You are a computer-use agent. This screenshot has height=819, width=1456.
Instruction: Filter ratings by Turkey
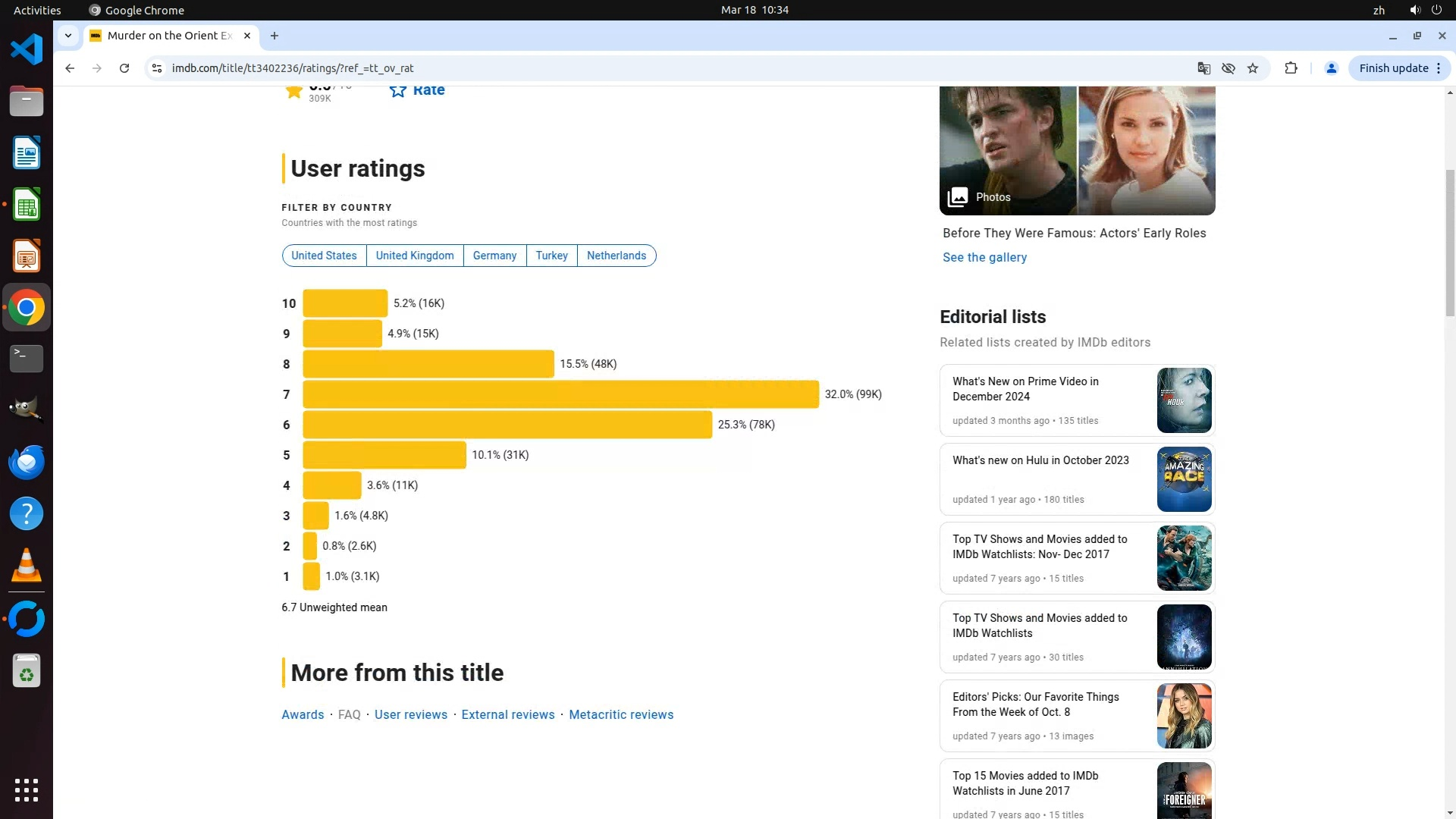(551, 256)
